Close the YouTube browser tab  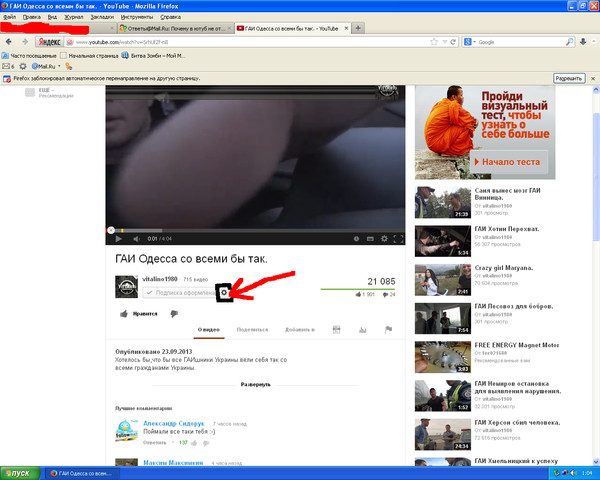[346, 28]
